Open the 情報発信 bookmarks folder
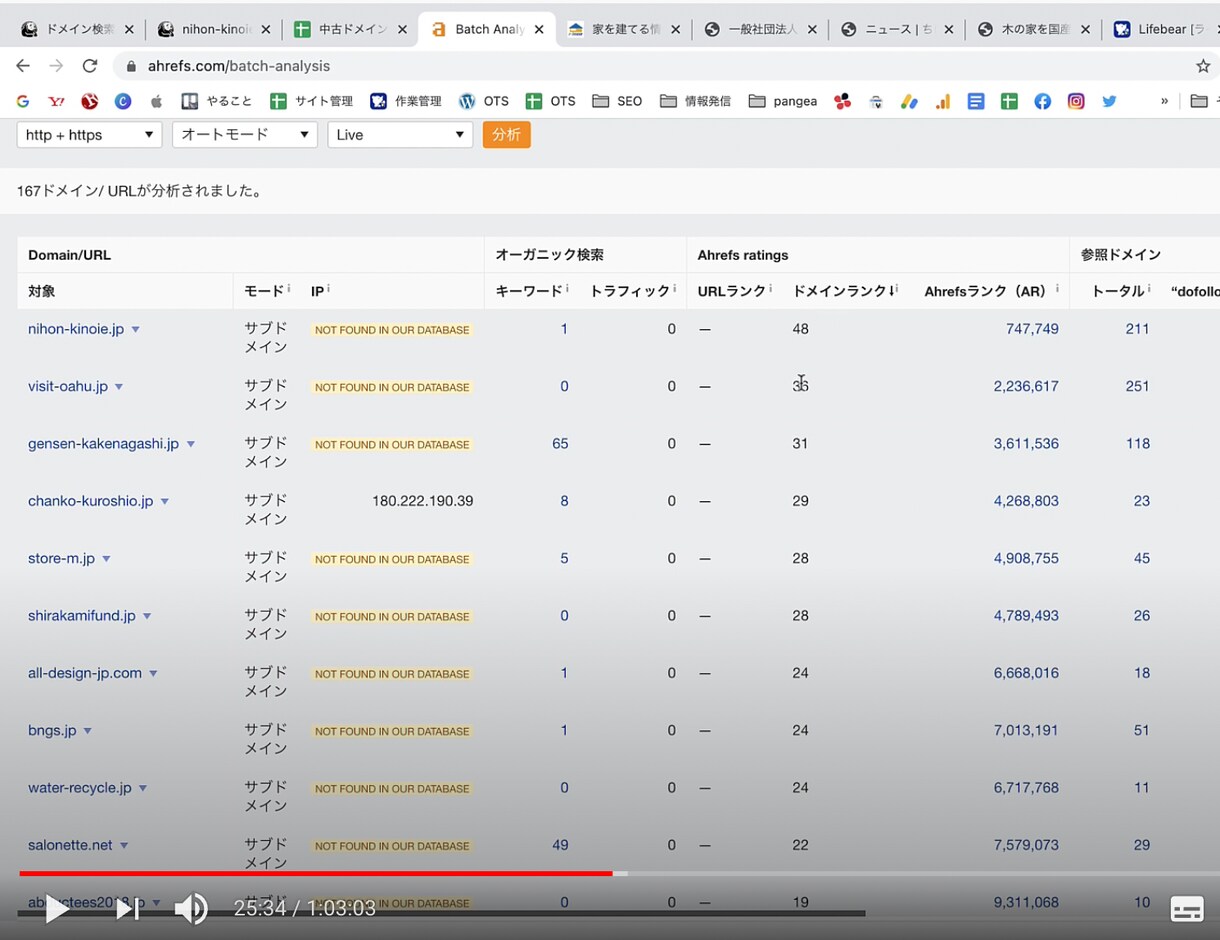 (x=695, y=101)
